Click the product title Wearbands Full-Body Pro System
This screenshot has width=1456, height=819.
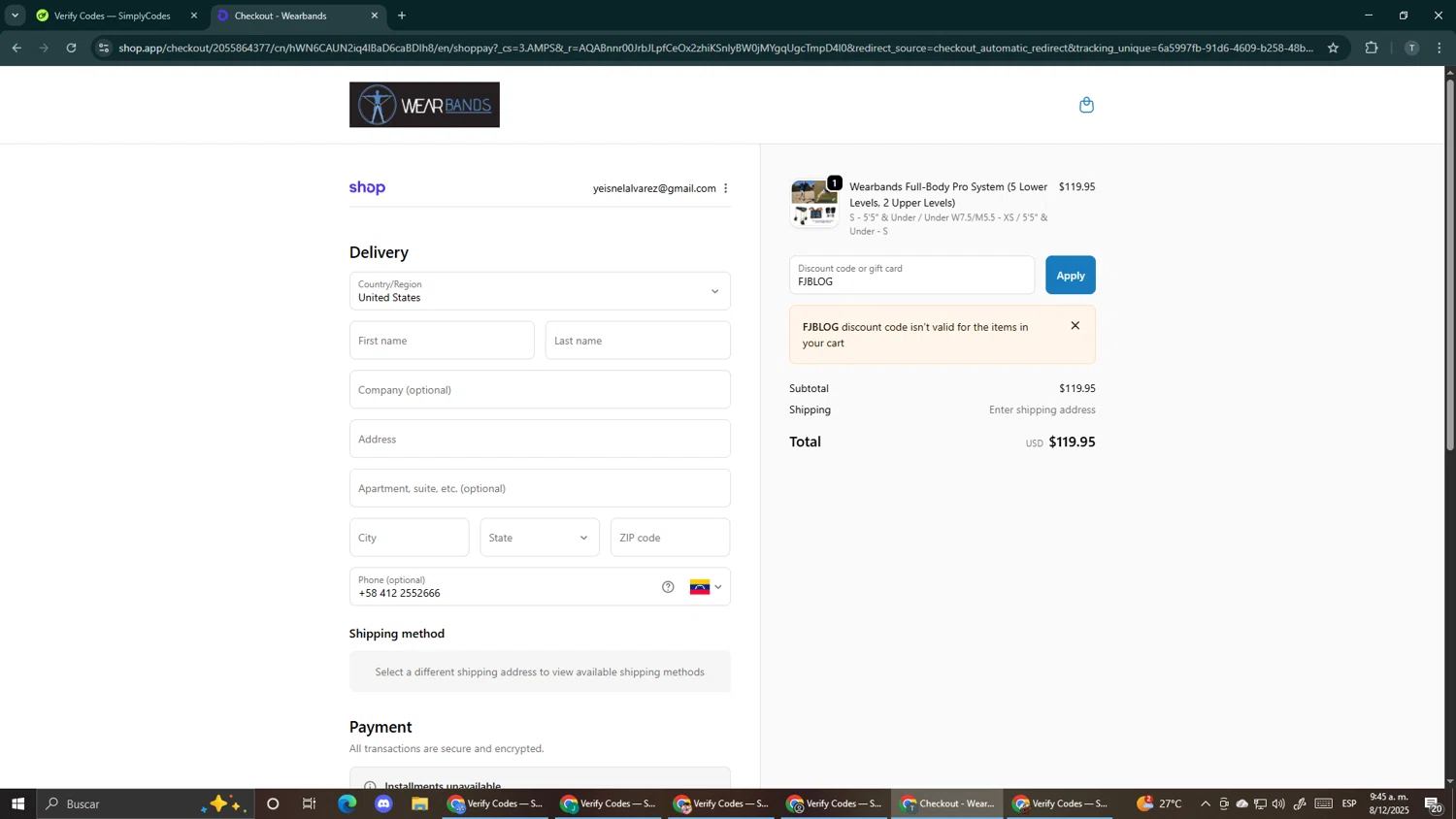[948, 194]
